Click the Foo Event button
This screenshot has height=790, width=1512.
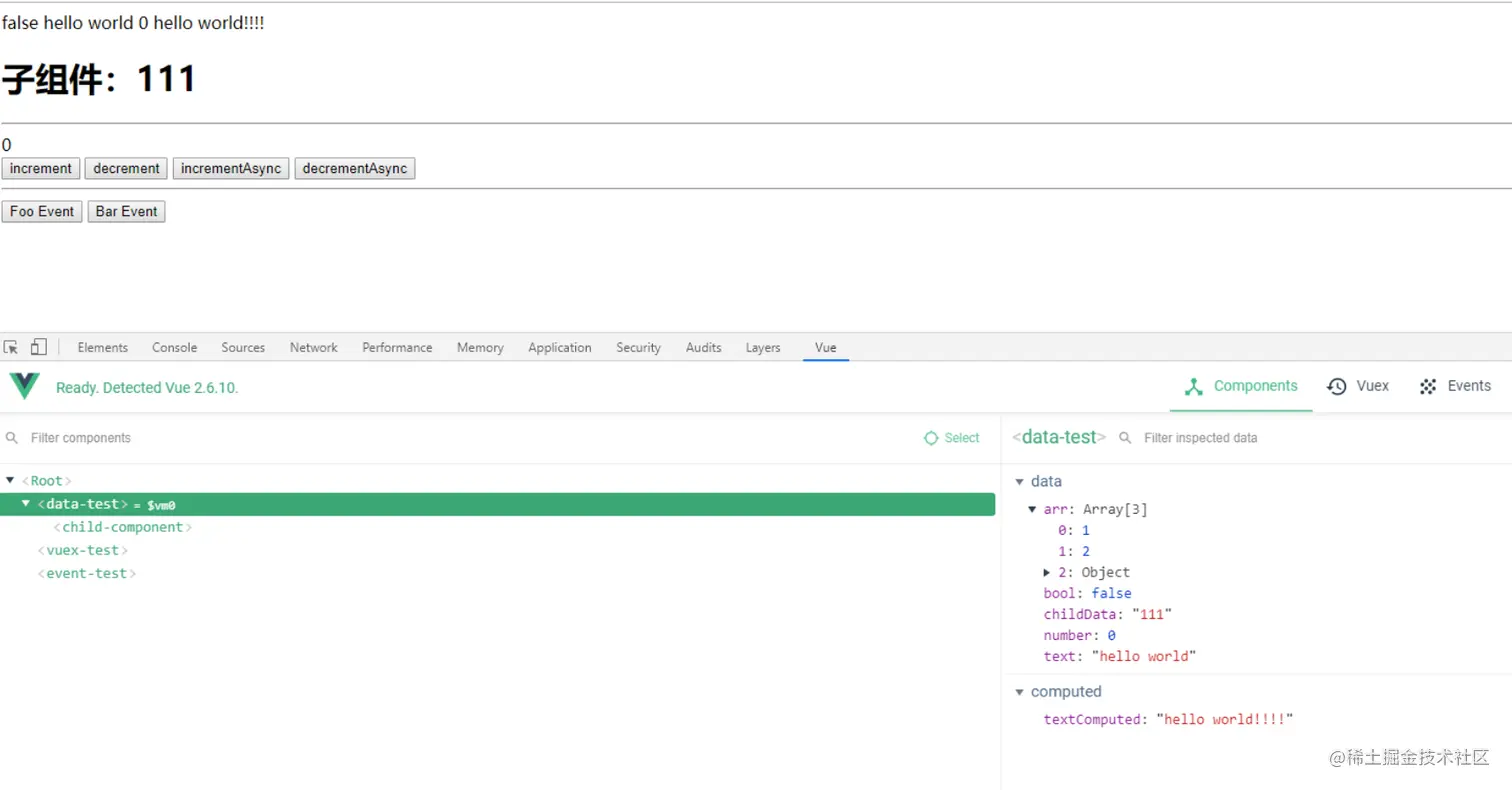click(42, 212)
